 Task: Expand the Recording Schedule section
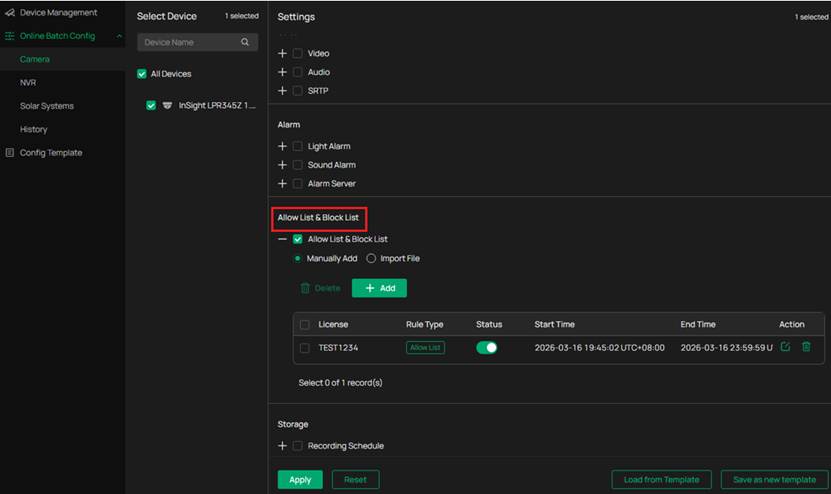[282, 446]
